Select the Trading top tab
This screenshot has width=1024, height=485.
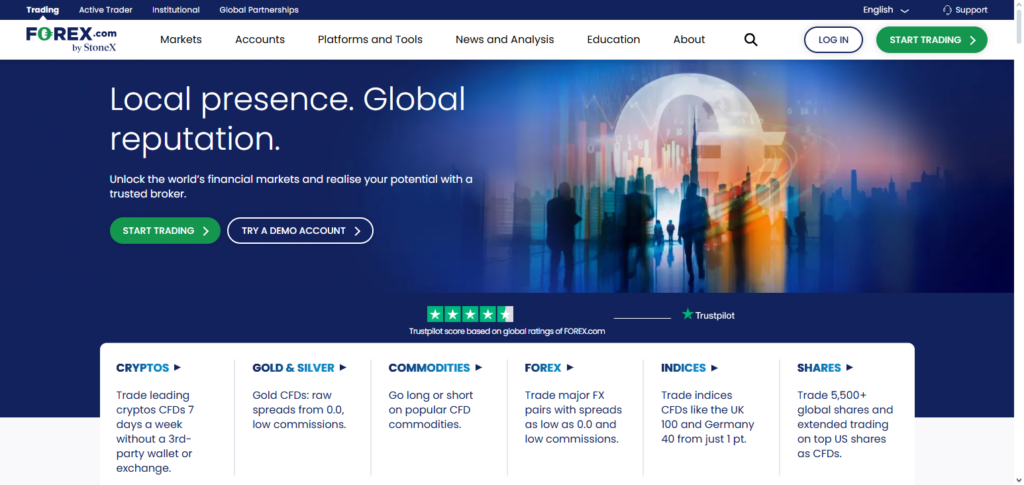tap(42, 10)
